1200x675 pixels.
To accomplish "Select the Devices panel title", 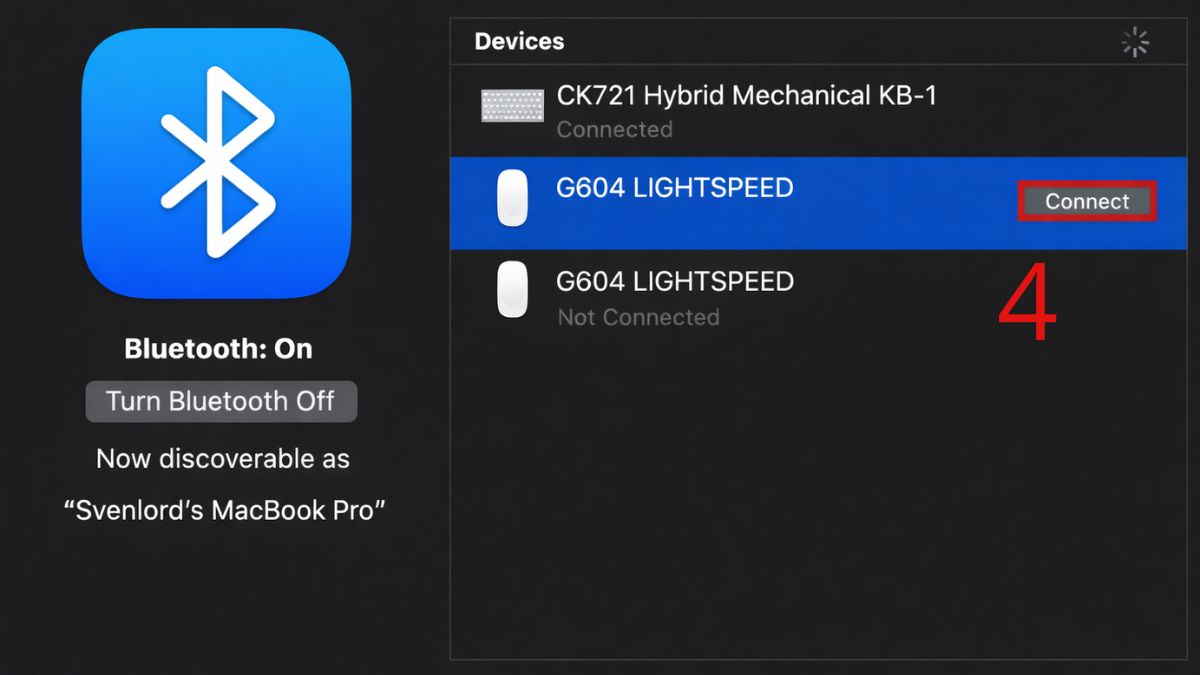I will click(520, 42).
